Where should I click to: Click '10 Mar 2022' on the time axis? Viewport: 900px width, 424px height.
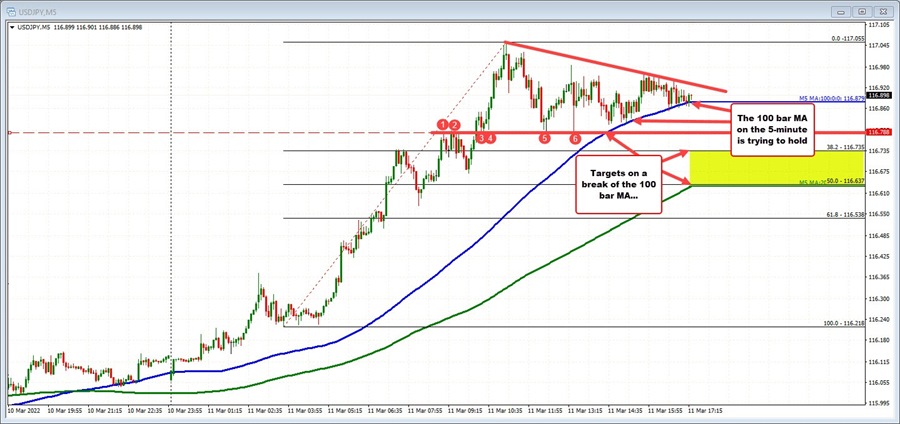(24, 411)
